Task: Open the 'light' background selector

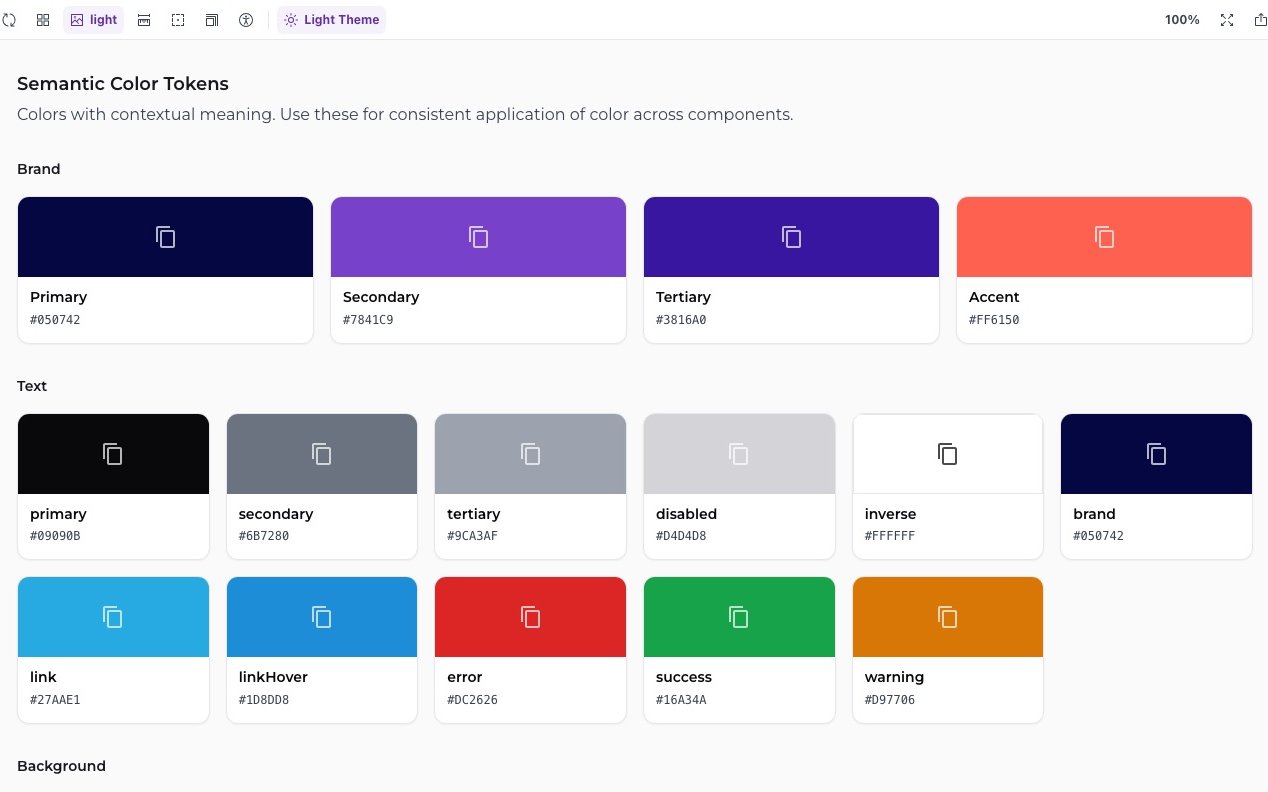Action: point(94,20)
